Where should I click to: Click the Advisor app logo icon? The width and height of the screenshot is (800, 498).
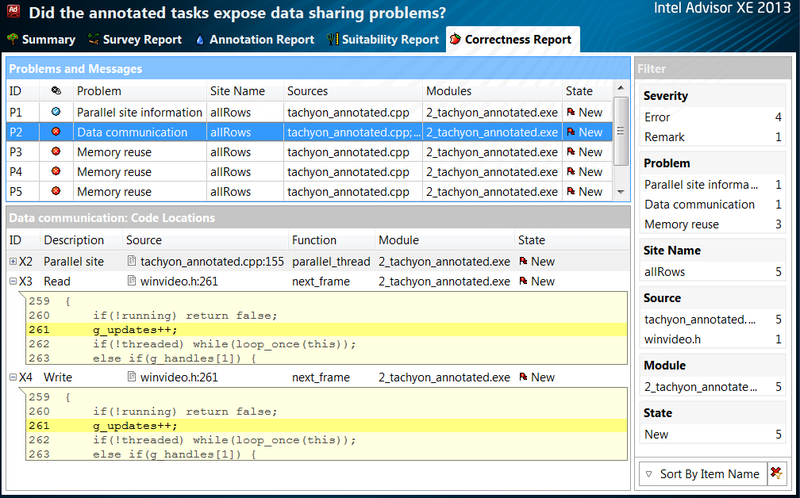pos(11,12)
